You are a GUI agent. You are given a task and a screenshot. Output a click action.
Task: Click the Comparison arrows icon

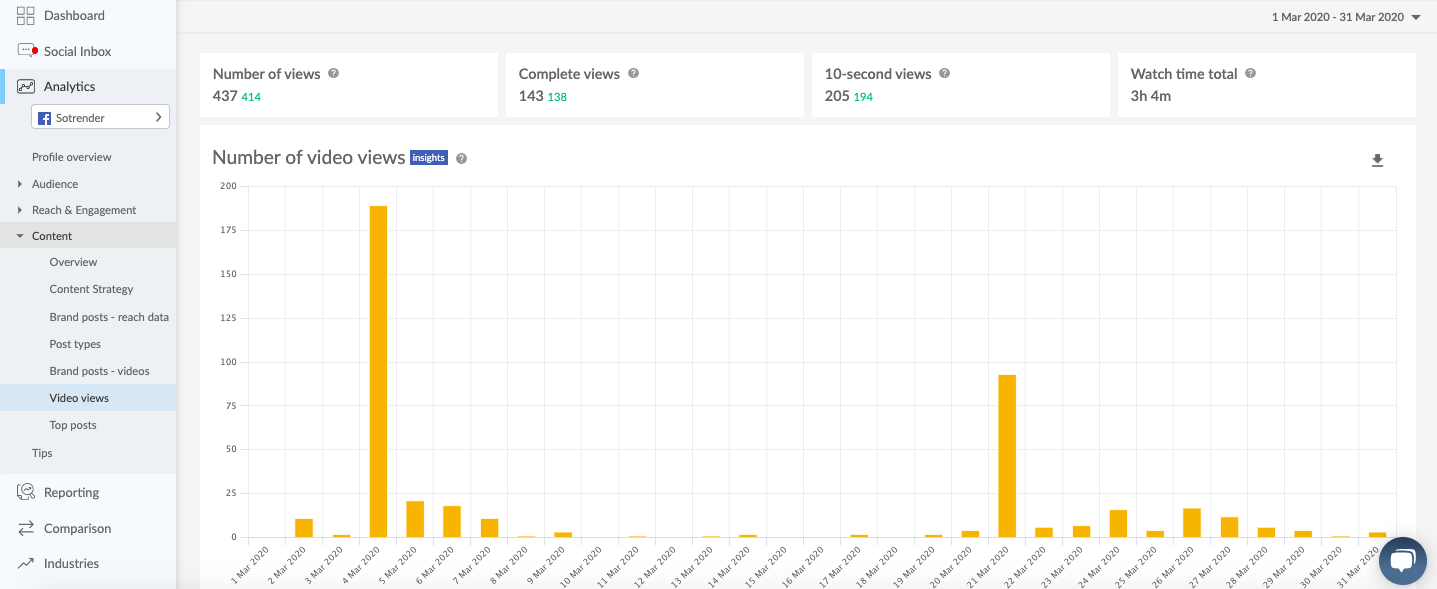26,528
